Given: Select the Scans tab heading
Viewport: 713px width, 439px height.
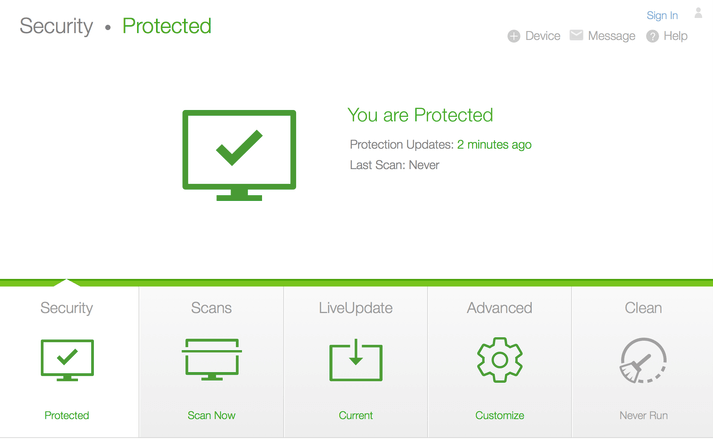Looking at the screenshot, I should pyautogui.click(x=211, y=308).
